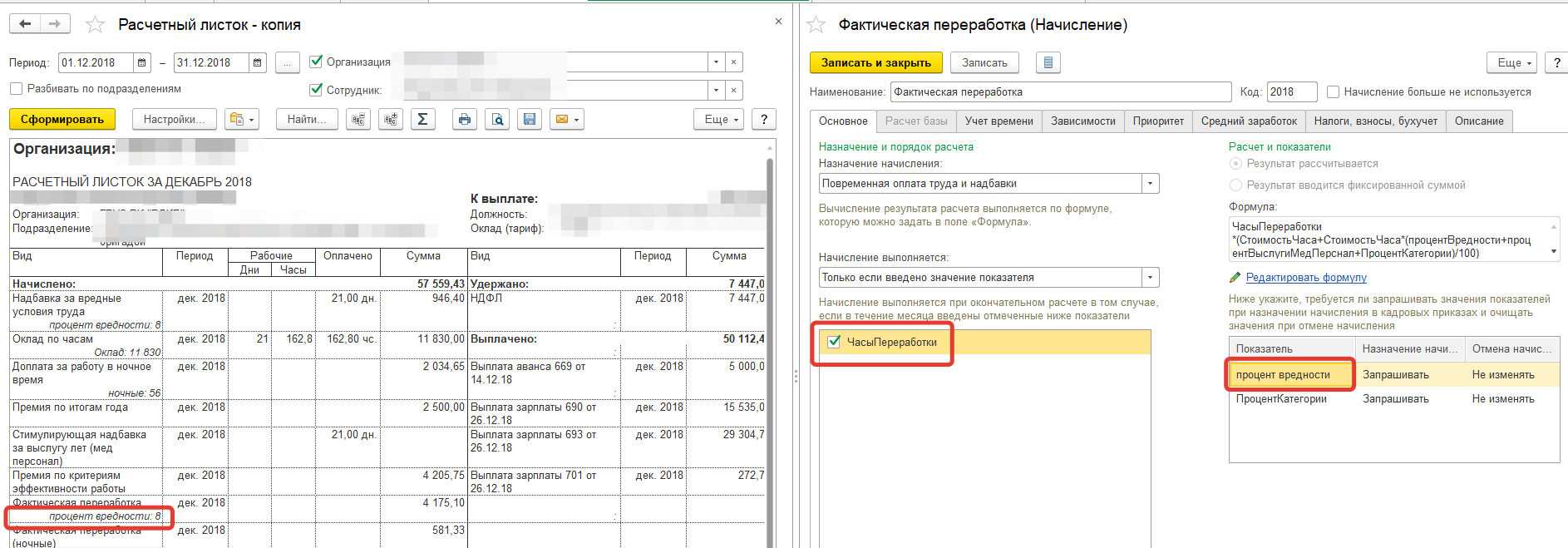Click the Показатель column header

(x=1293, y=349)
